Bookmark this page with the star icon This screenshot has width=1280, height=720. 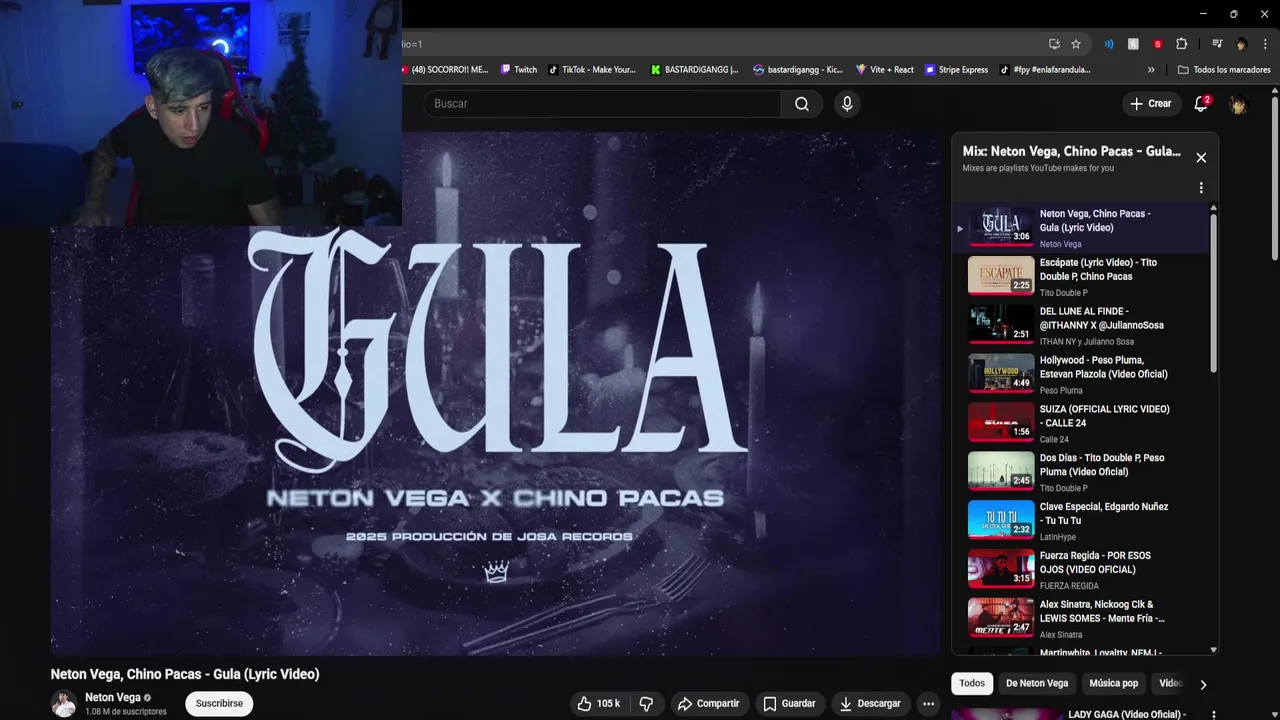click(x=1076, y=44)
